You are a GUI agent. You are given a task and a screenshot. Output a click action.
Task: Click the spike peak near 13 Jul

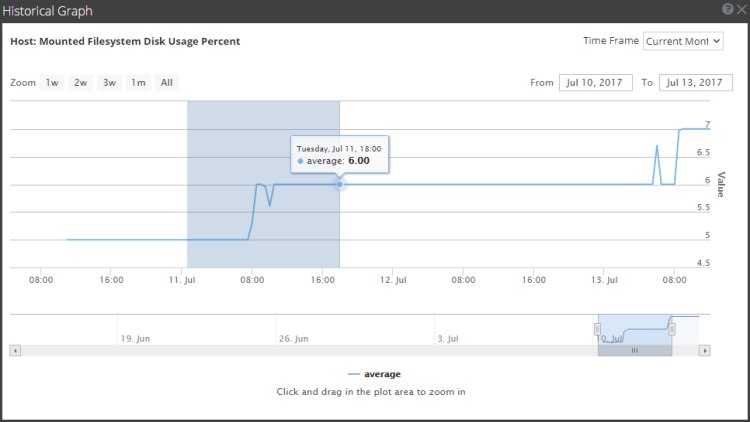tap(657, 146)
